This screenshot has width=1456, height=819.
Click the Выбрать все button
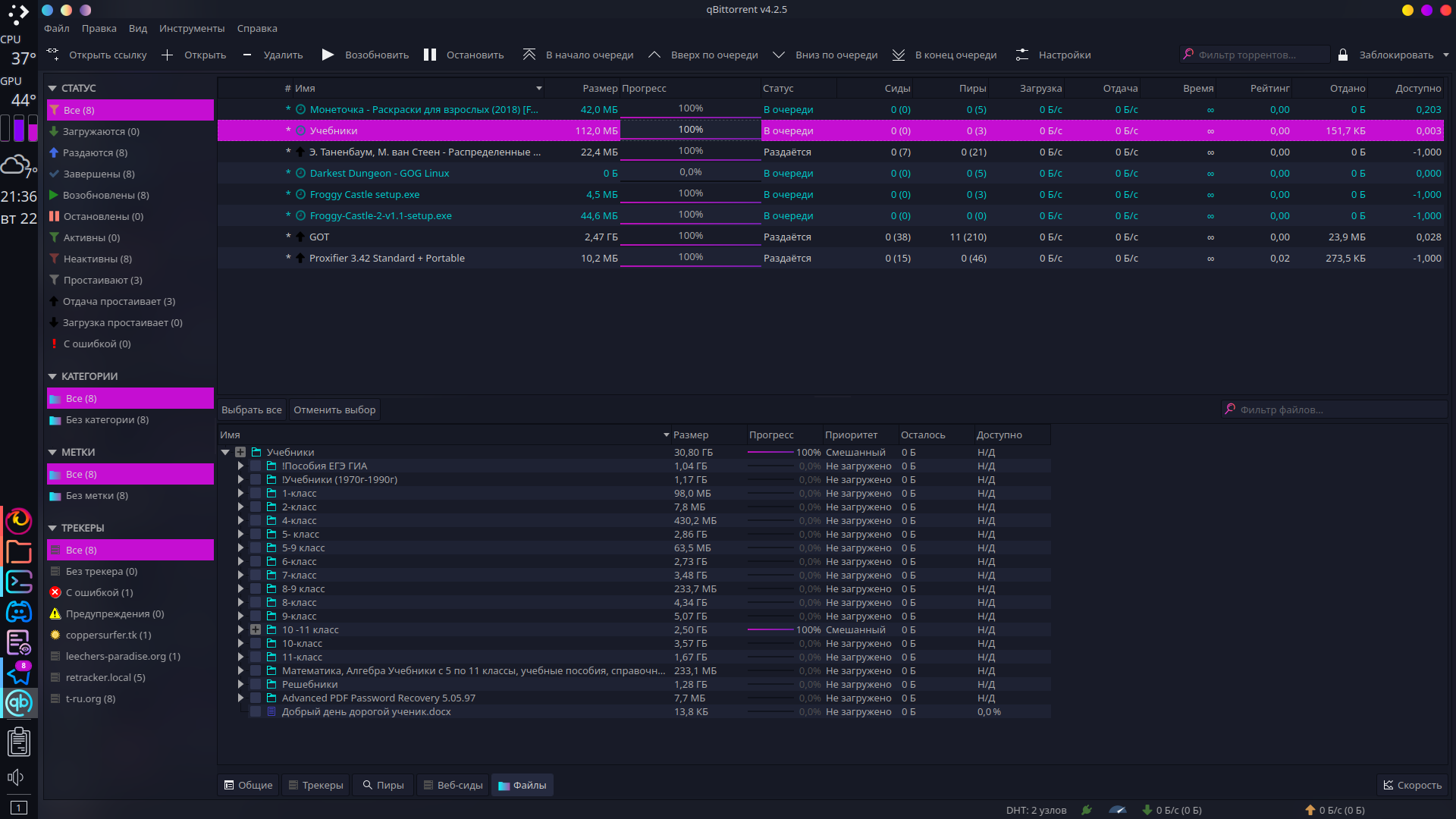coord(252,409)
